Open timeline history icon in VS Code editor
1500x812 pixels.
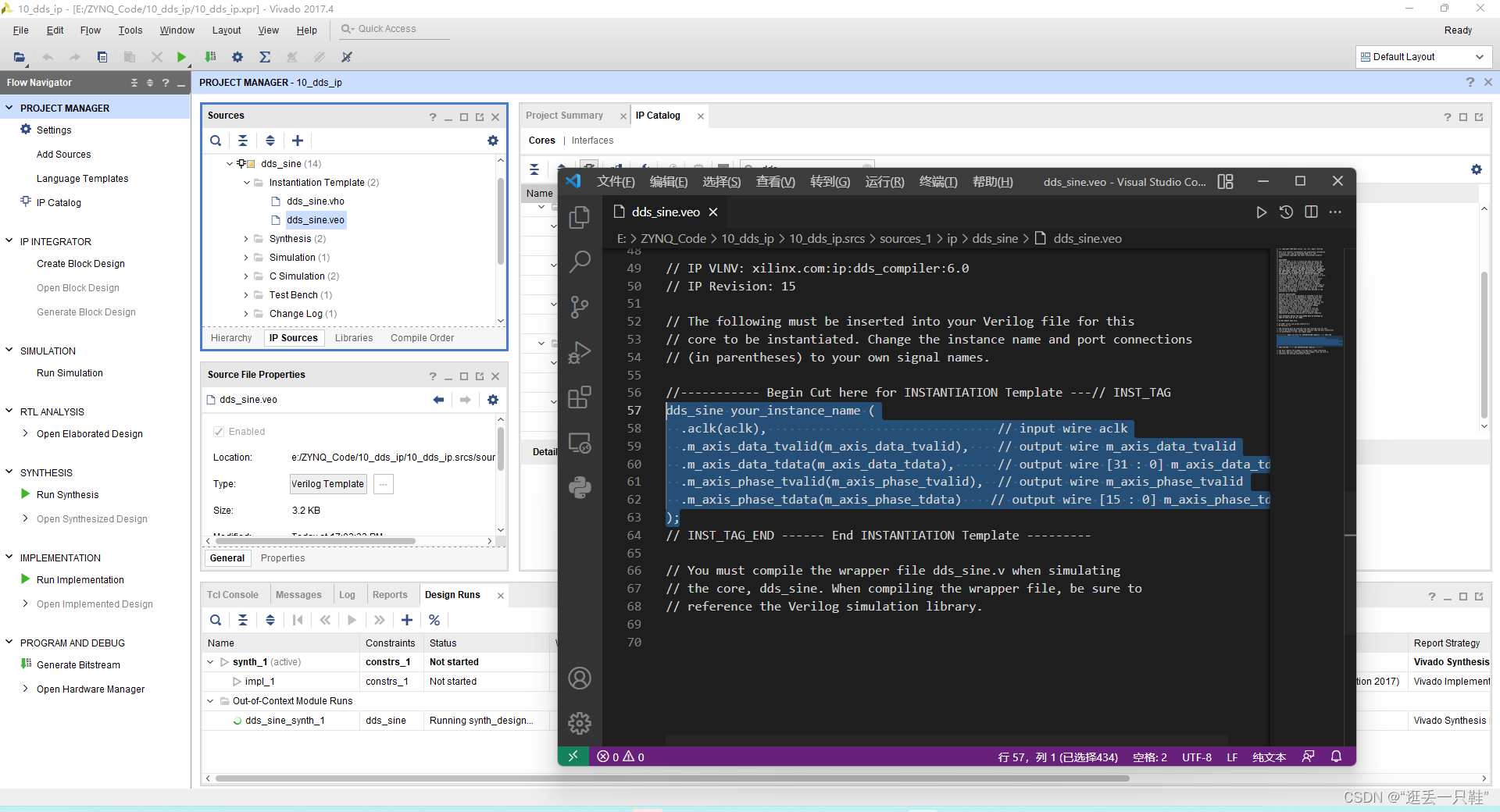(1286, 212)
